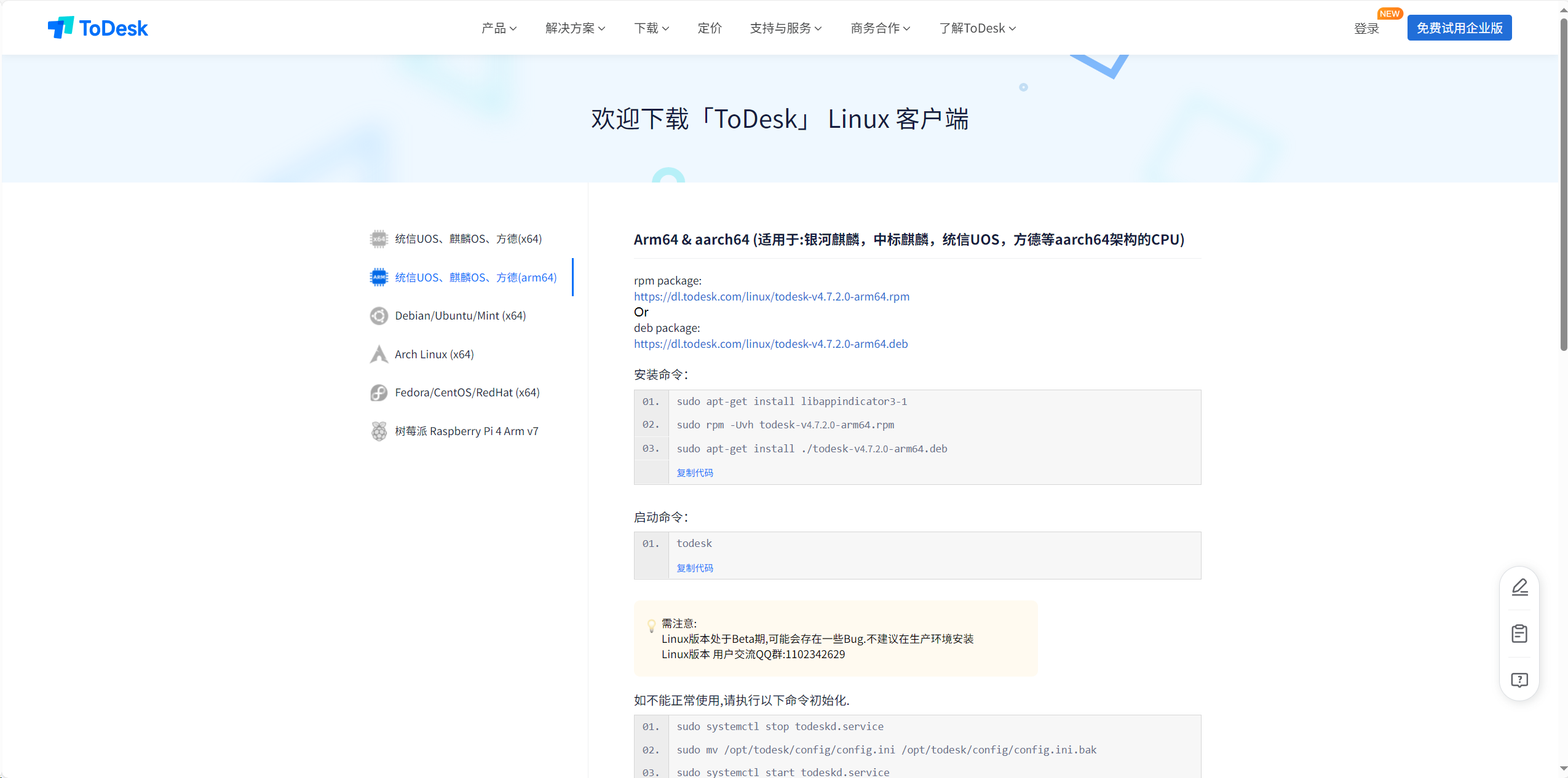Screen dimensions: 1568x778
Task: Click 复制代码 under the todesk launch command
Action: click(695, 568)
